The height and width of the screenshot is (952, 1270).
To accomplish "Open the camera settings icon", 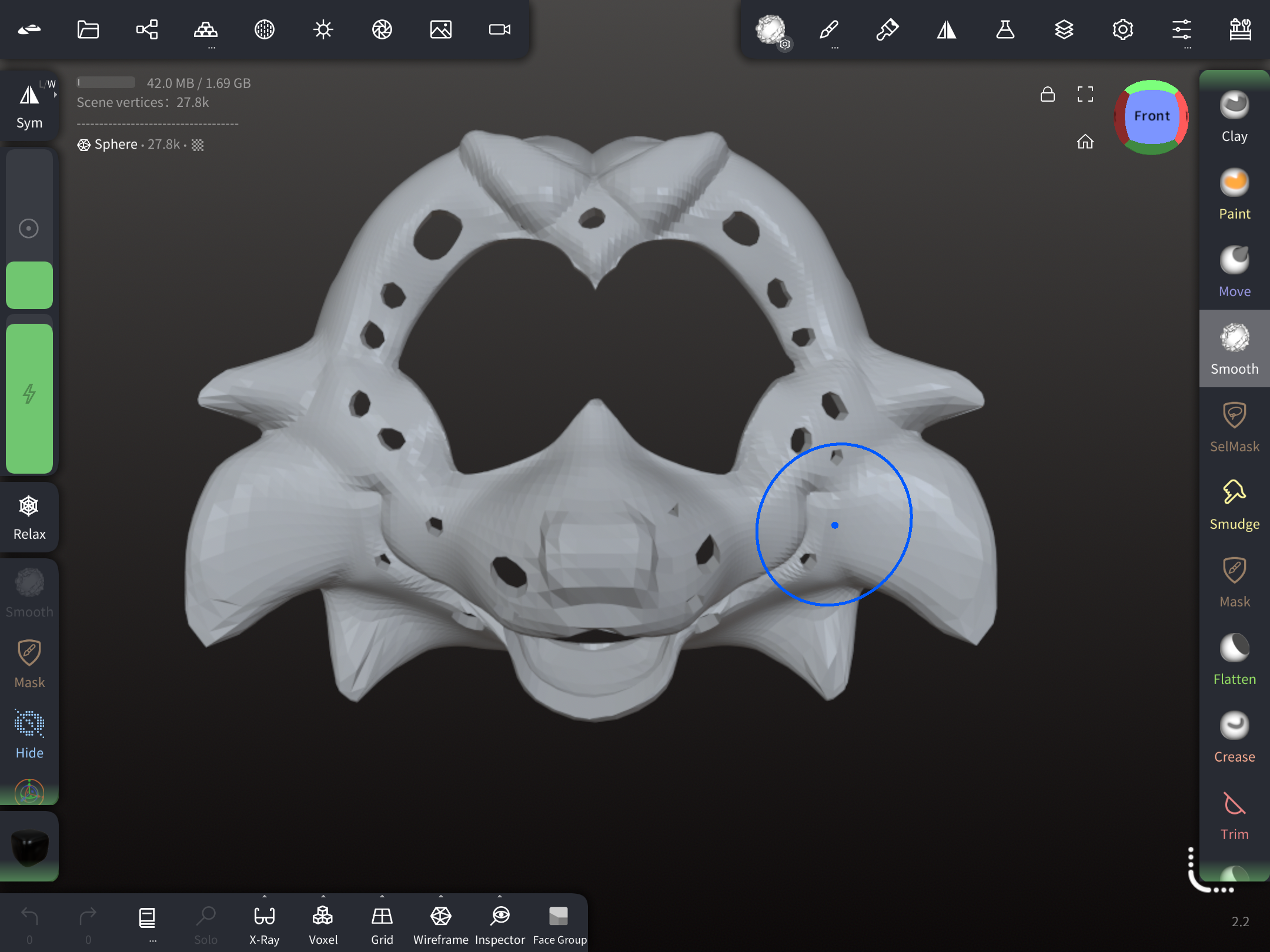I will click(x=500, y=29).
